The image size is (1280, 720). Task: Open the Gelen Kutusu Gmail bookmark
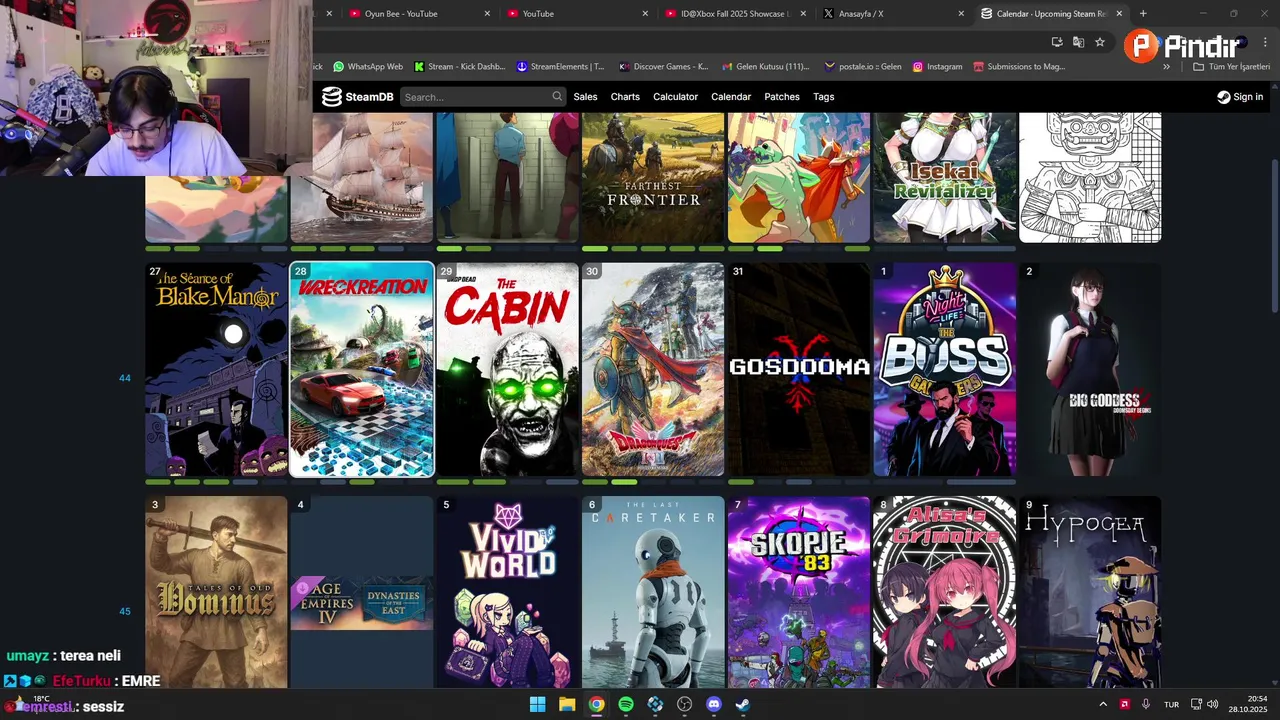click(x=765, y=67)
